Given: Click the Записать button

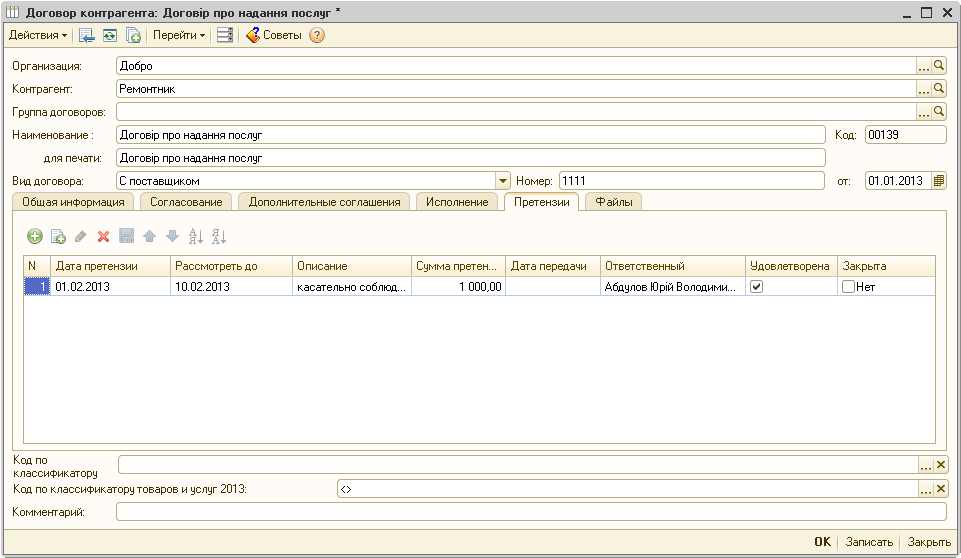Looking at the screenshot, I should click(x=868, y=542).
